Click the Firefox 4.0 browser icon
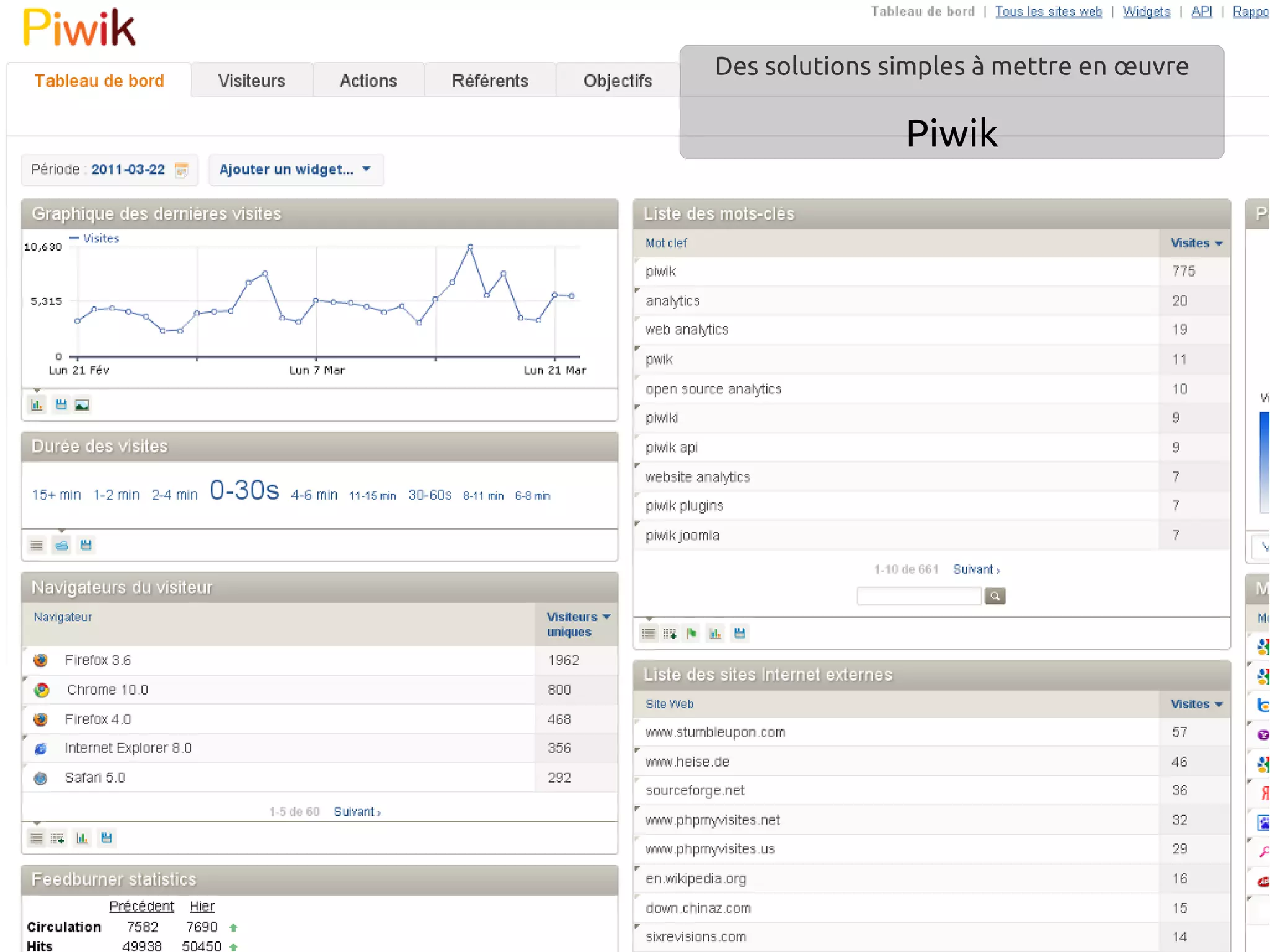The height and width of the screenshot is (952, 1270). 41,719
